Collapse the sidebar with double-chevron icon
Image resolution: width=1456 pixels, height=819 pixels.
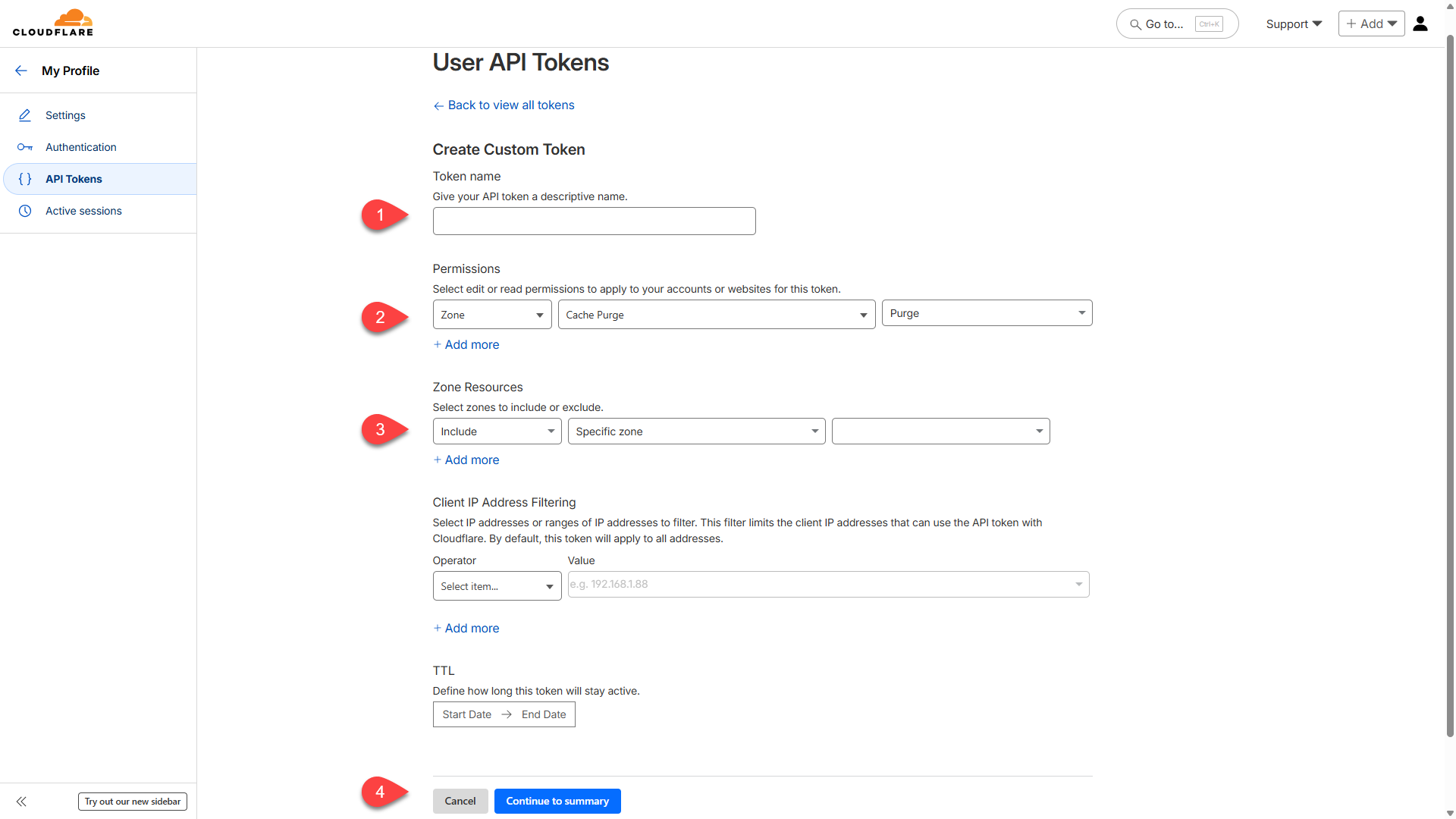21,802
